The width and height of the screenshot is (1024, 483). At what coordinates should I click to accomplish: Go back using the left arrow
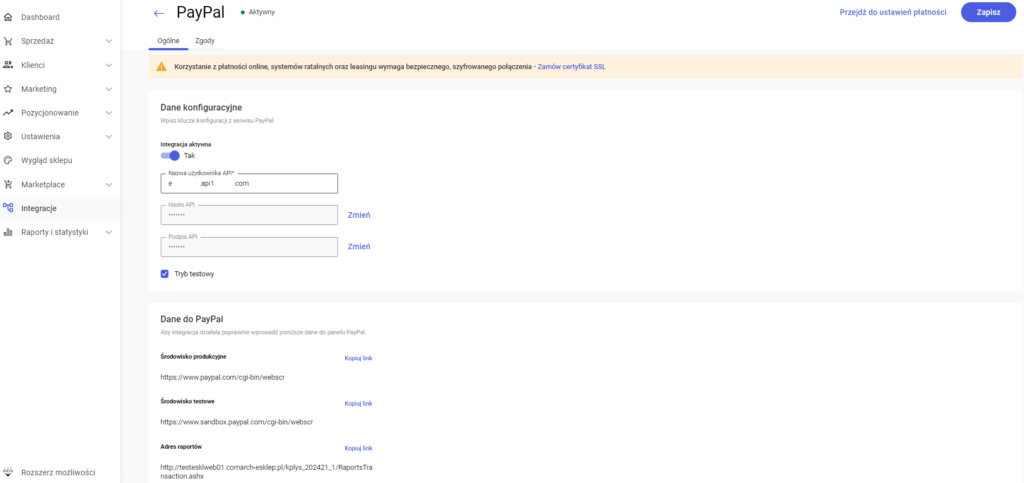159,13
